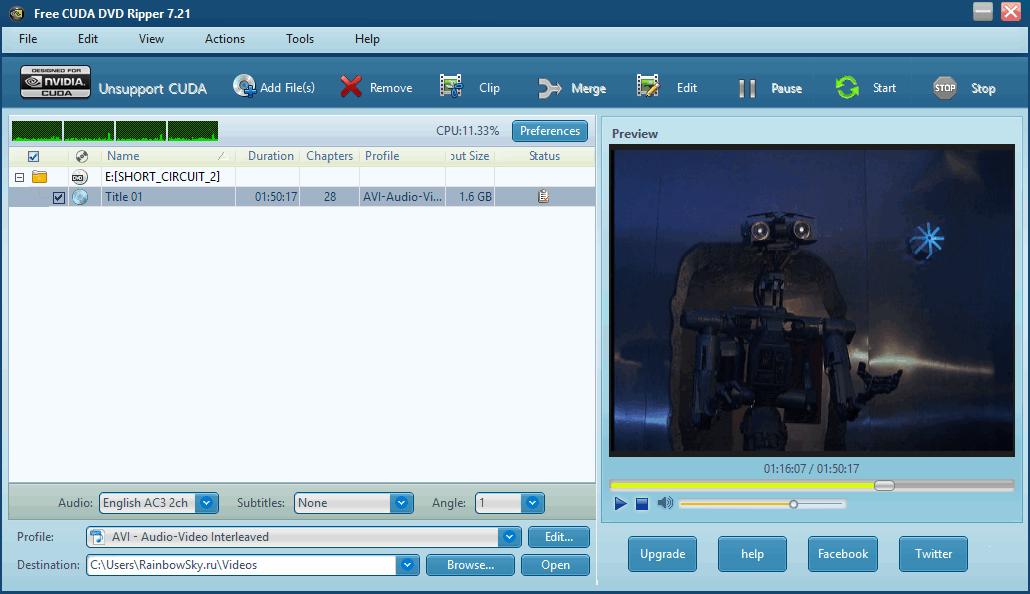Open the Subtitles dropdown

point(401,503)
